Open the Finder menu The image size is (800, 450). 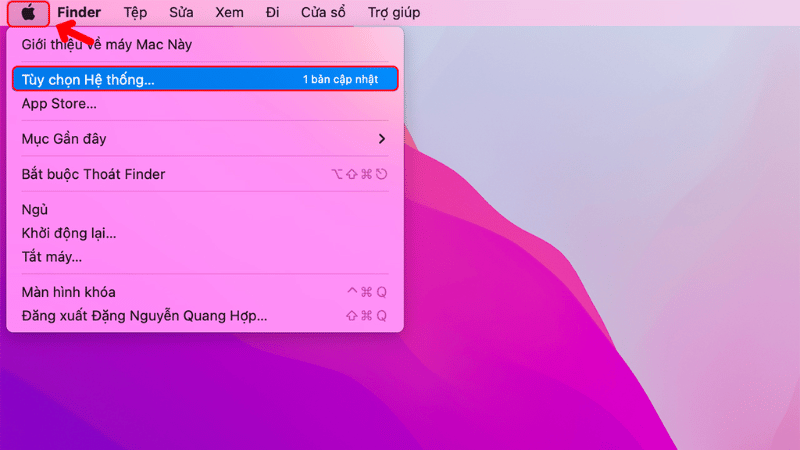[x=79, y=13]
